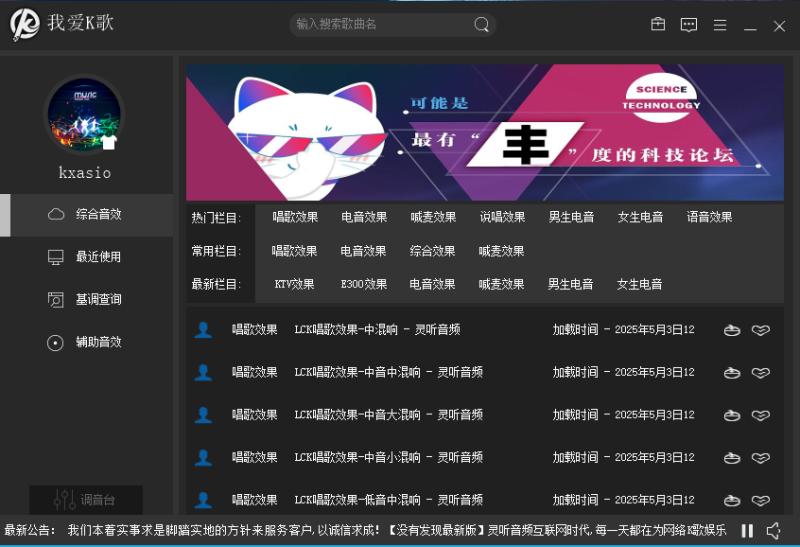The width and height of the screenshot is (800, 547).
Task: Open 辅助音效 in sidebar
Action: pyautogui.click(x=87, y=342)
